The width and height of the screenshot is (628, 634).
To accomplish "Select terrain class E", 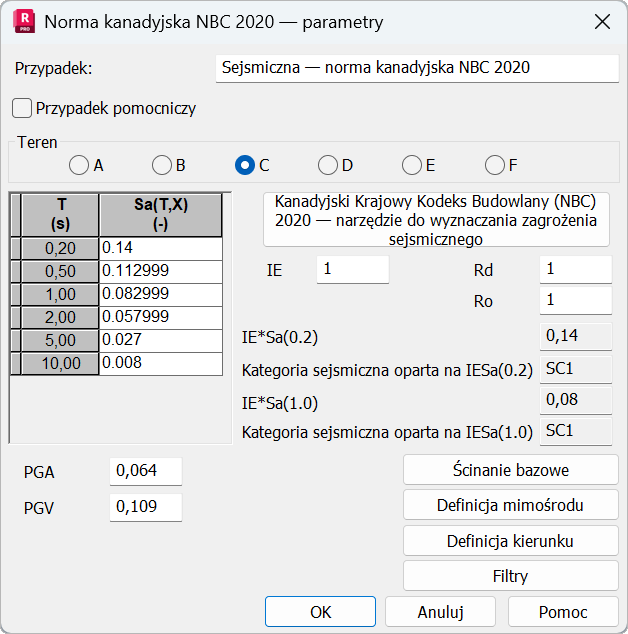I will 412,165.
